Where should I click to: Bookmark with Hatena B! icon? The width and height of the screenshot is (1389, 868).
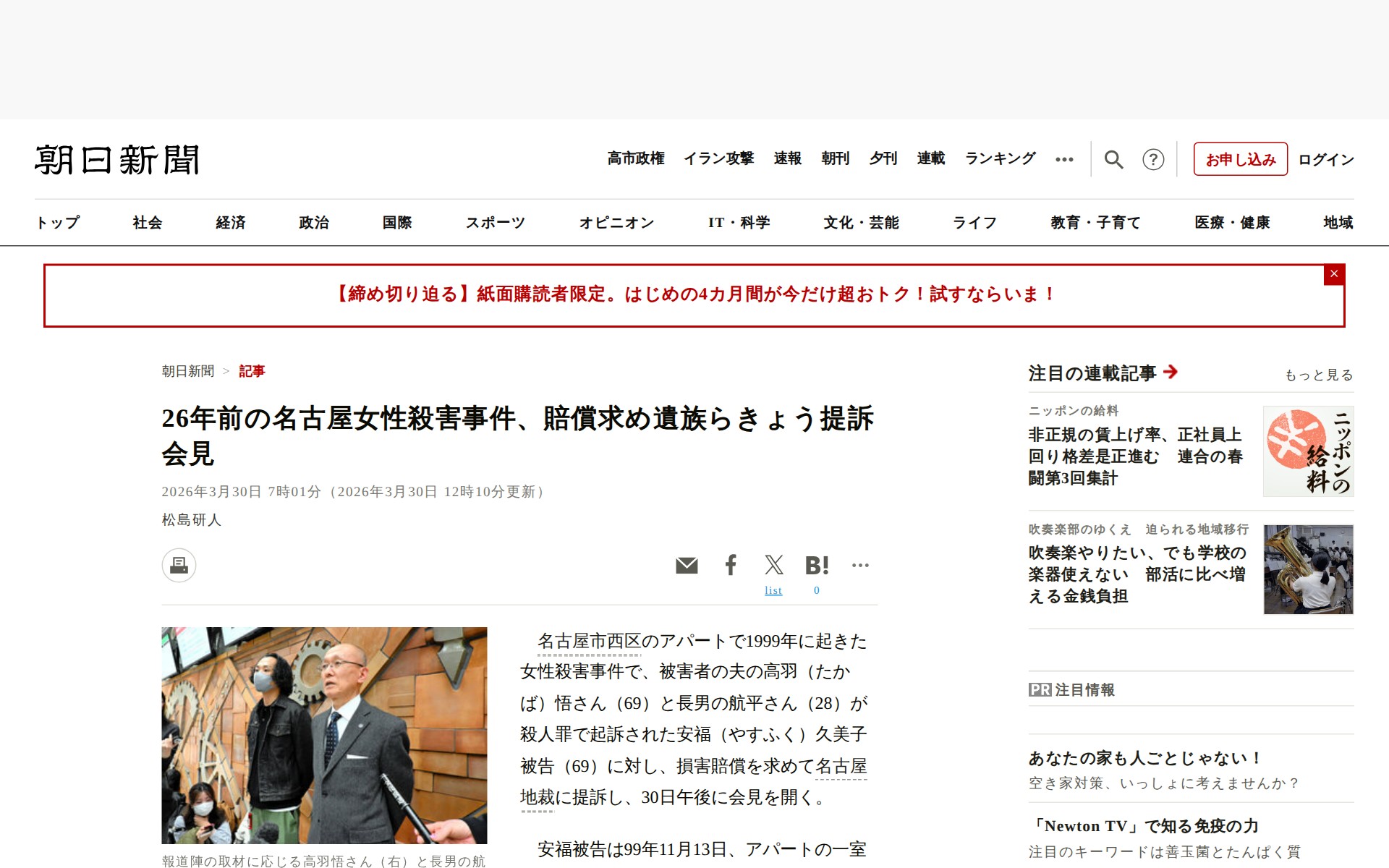(x=817, y=565)
